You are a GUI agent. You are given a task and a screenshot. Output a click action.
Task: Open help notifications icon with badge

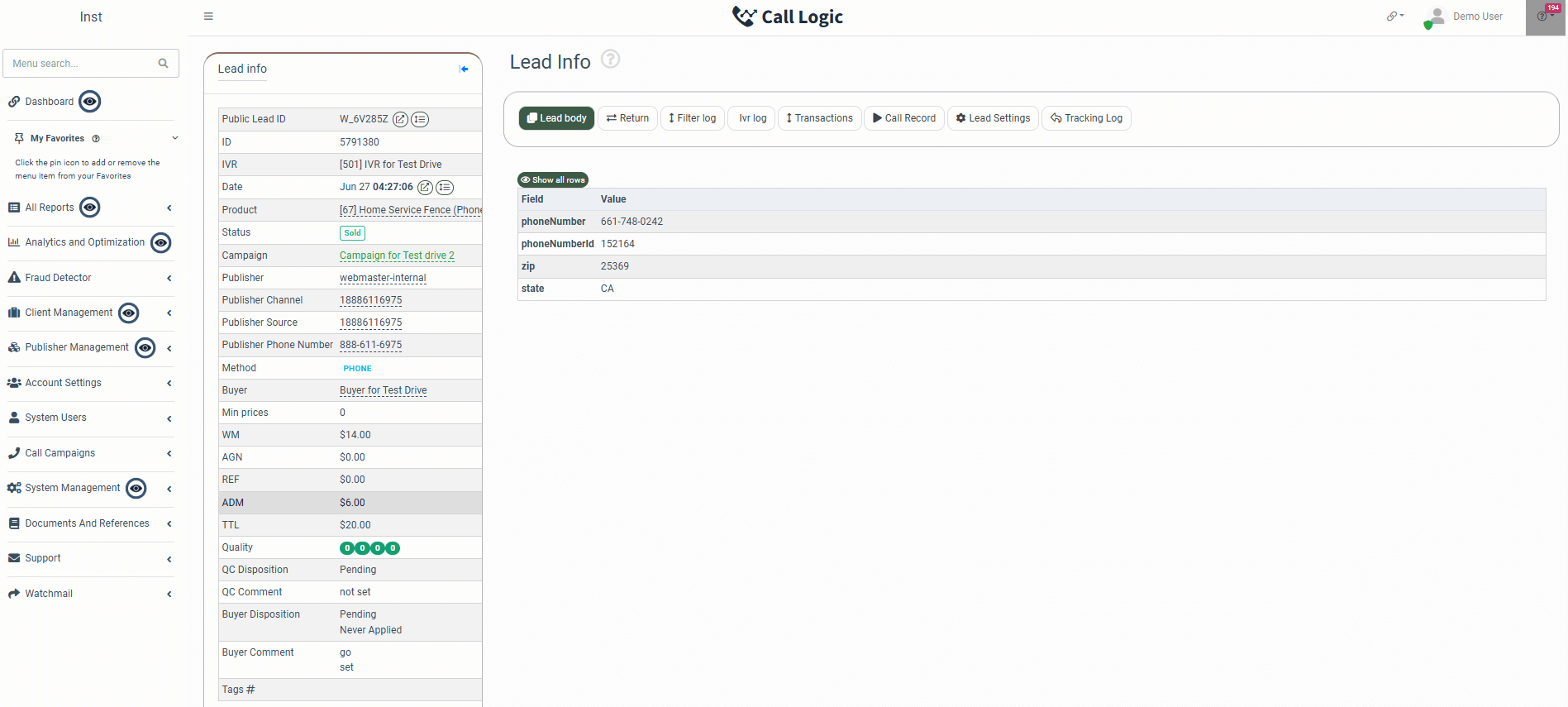tap(1545, 17)
